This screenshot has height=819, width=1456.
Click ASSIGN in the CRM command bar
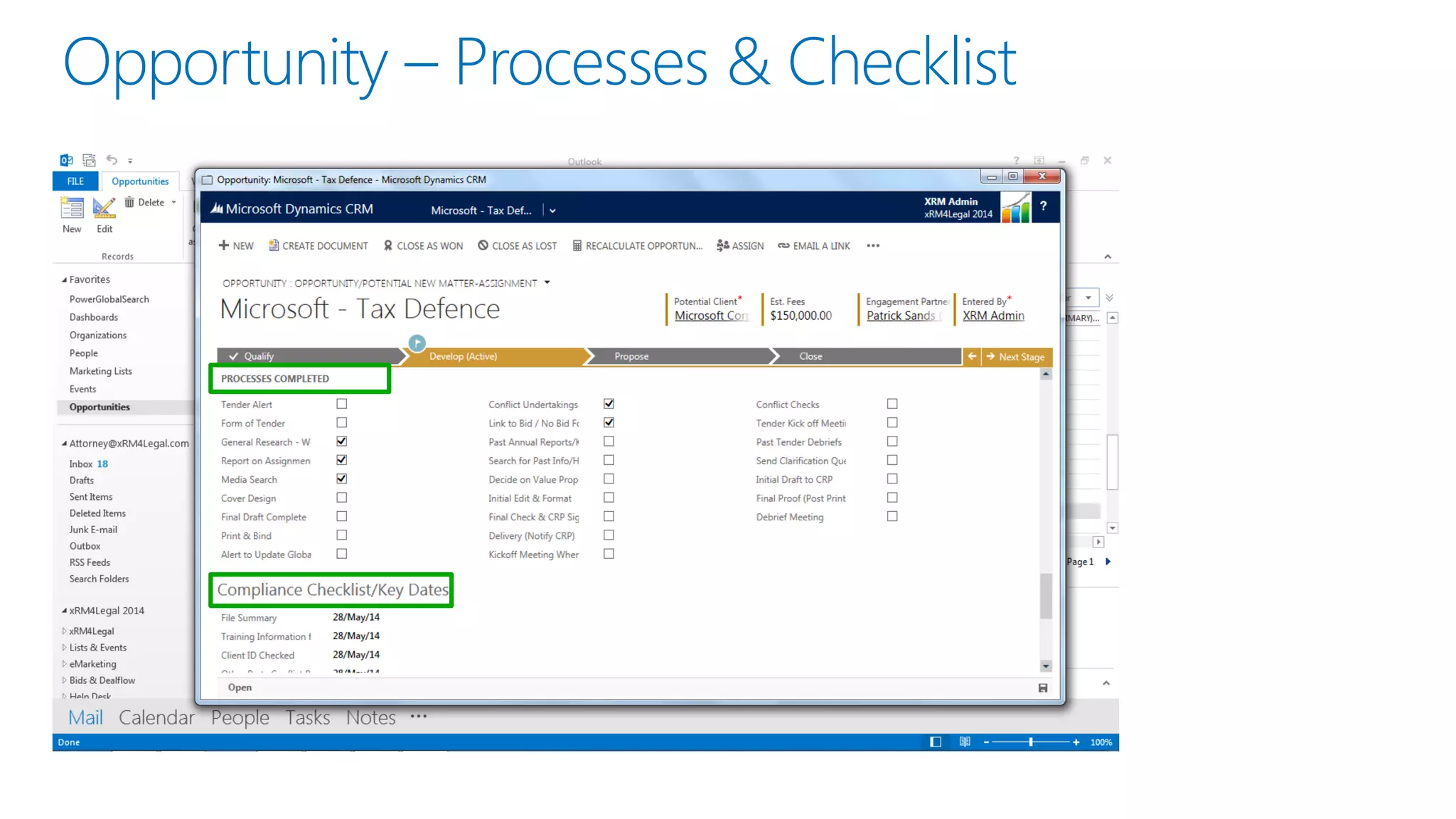[740, 246]
